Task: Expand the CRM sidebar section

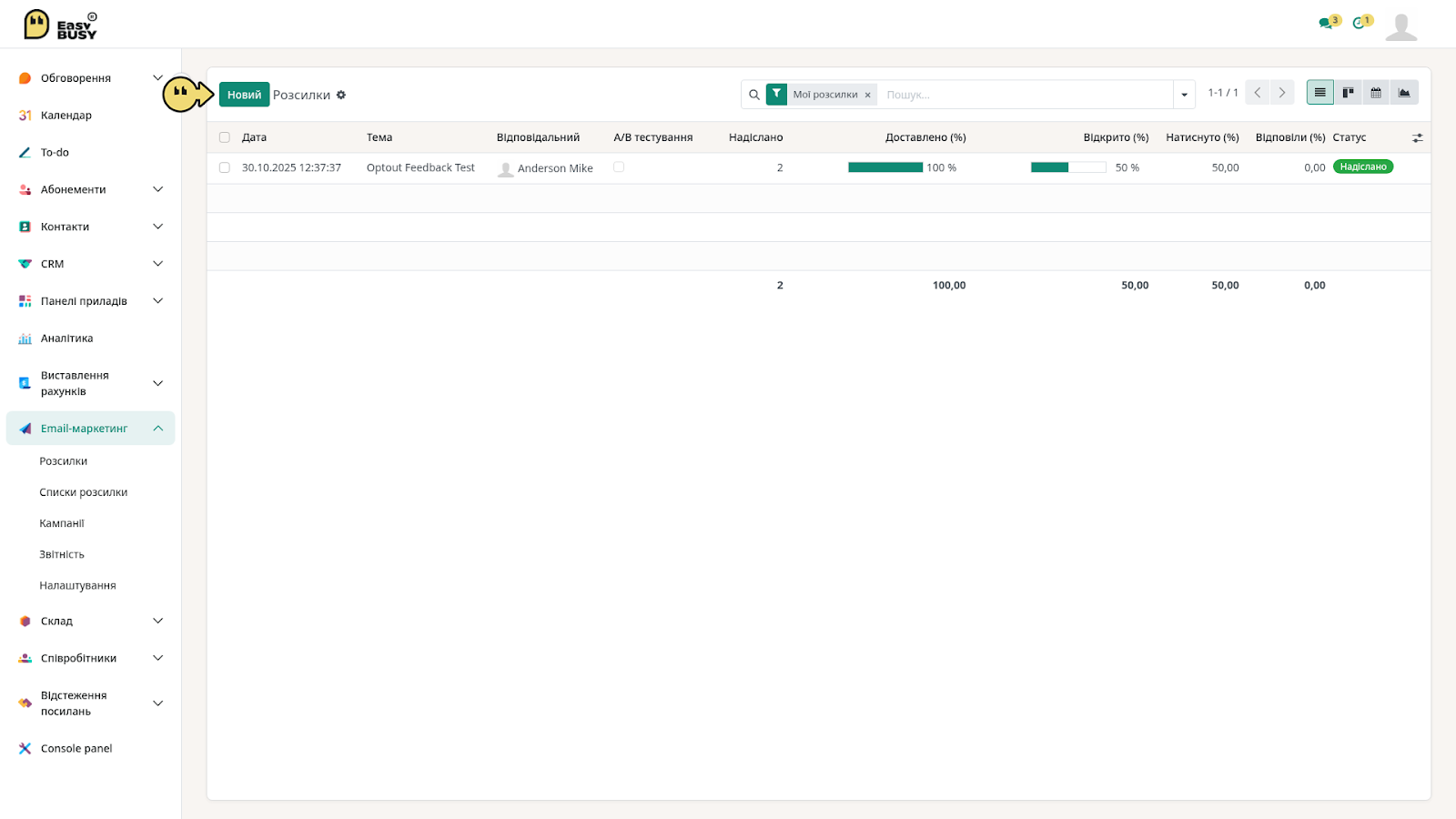Action: click(x=90, y=264)
